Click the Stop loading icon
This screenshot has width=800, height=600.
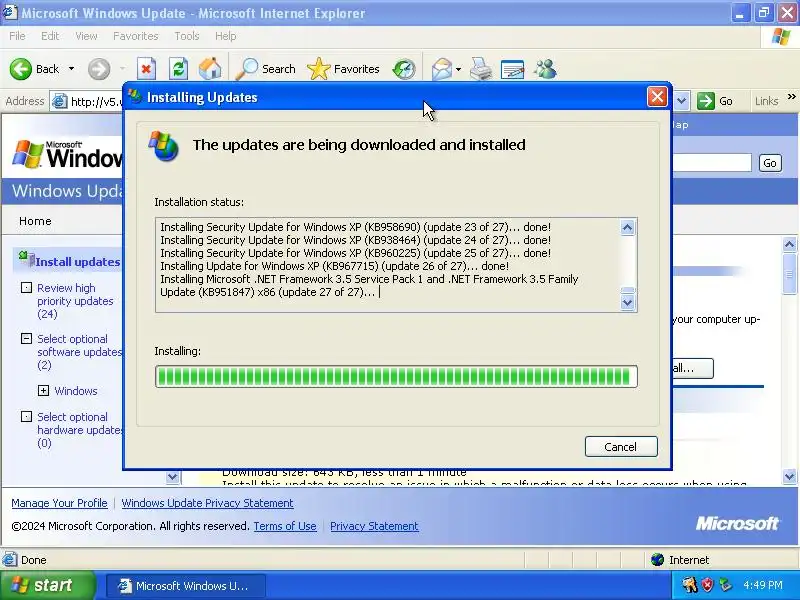tap(146, 69)
